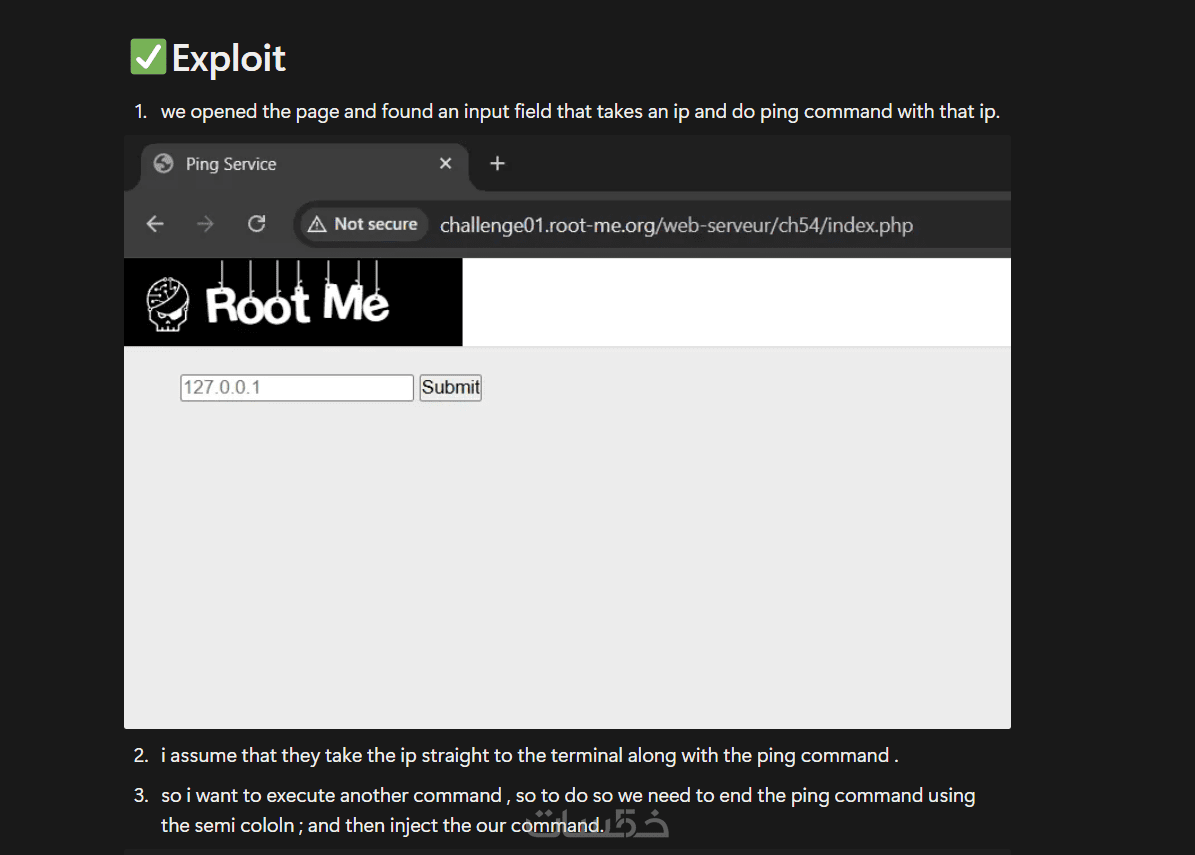The image size is (1195, 855).
Task: Click step 1 text about input field
Action: click(x=579, y=112)
